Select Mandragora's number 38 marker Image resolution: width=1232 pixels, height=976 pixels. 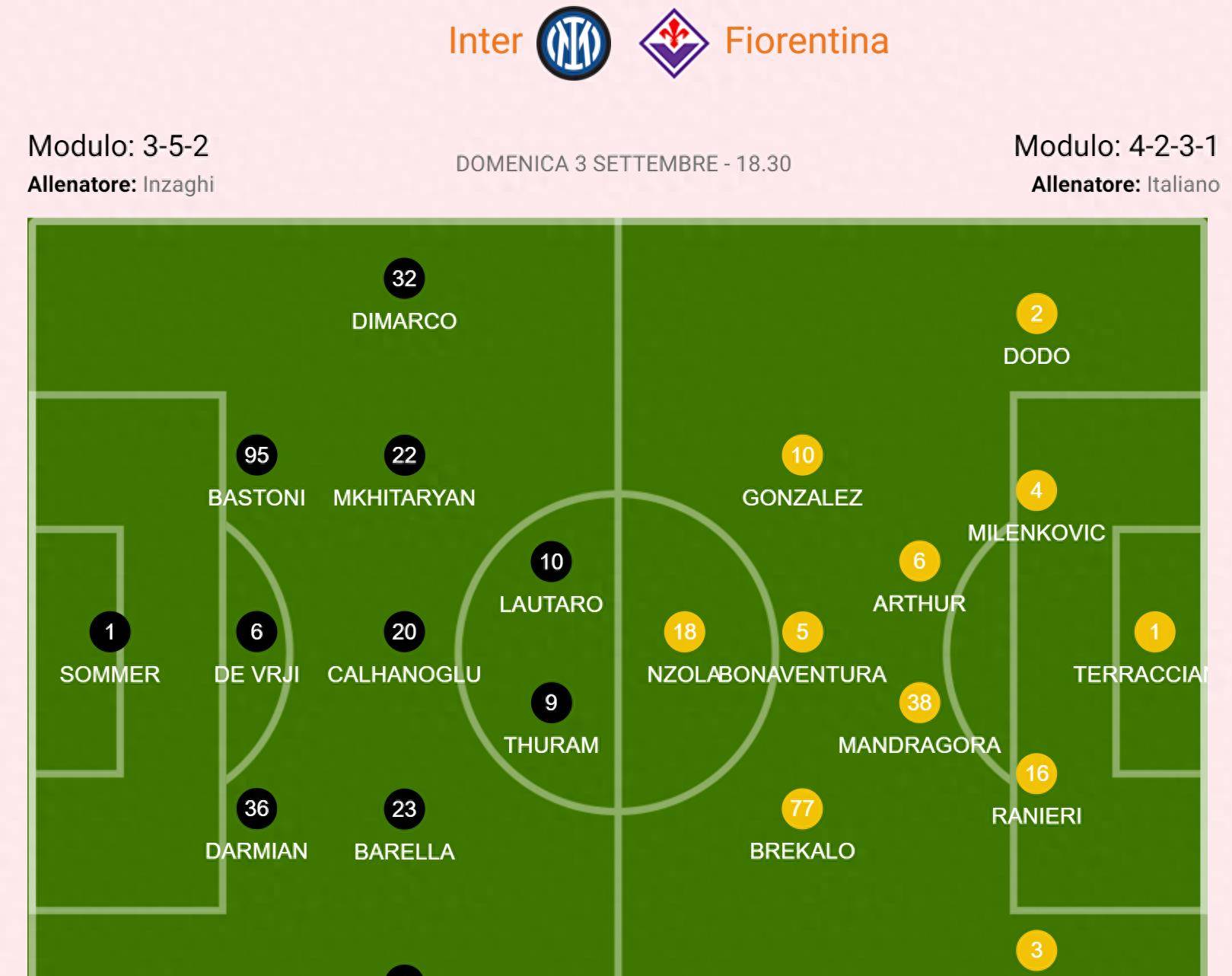click(x=919, y=703)
